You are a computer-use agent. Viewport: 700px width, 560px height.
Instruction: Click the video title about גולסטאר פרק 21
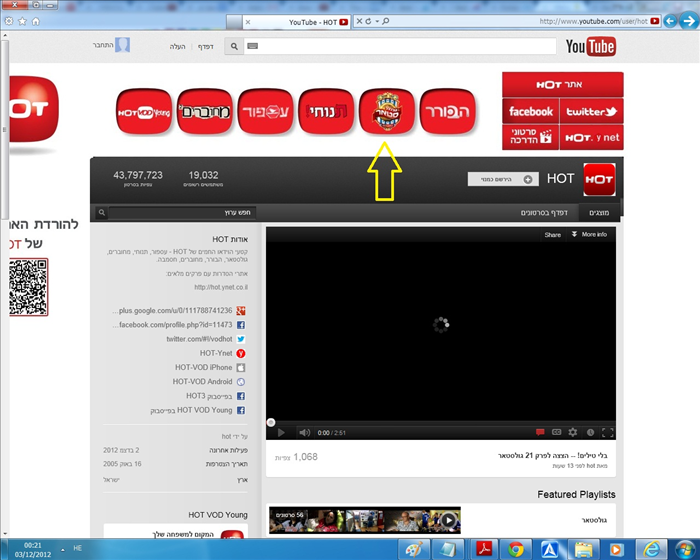pos(553,456)
